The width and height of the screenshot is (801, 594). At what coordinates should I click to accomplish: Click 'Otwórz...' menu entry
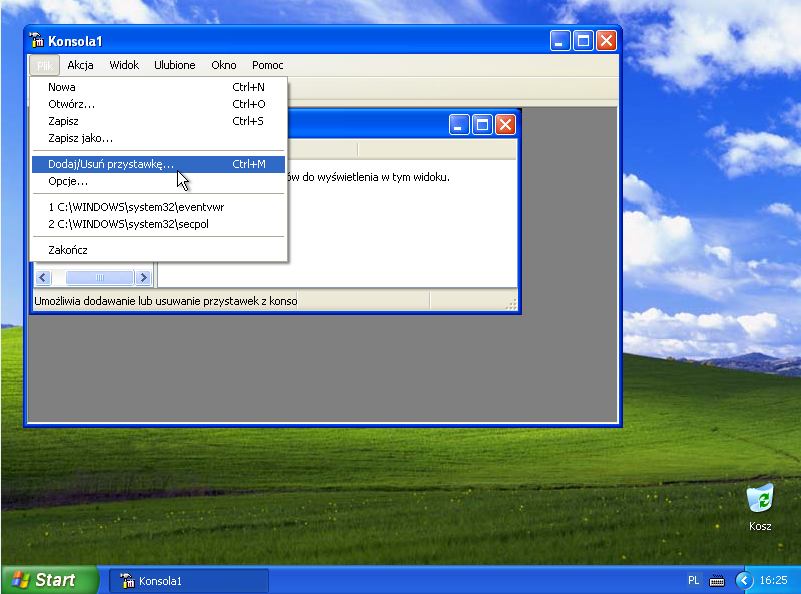71,104
